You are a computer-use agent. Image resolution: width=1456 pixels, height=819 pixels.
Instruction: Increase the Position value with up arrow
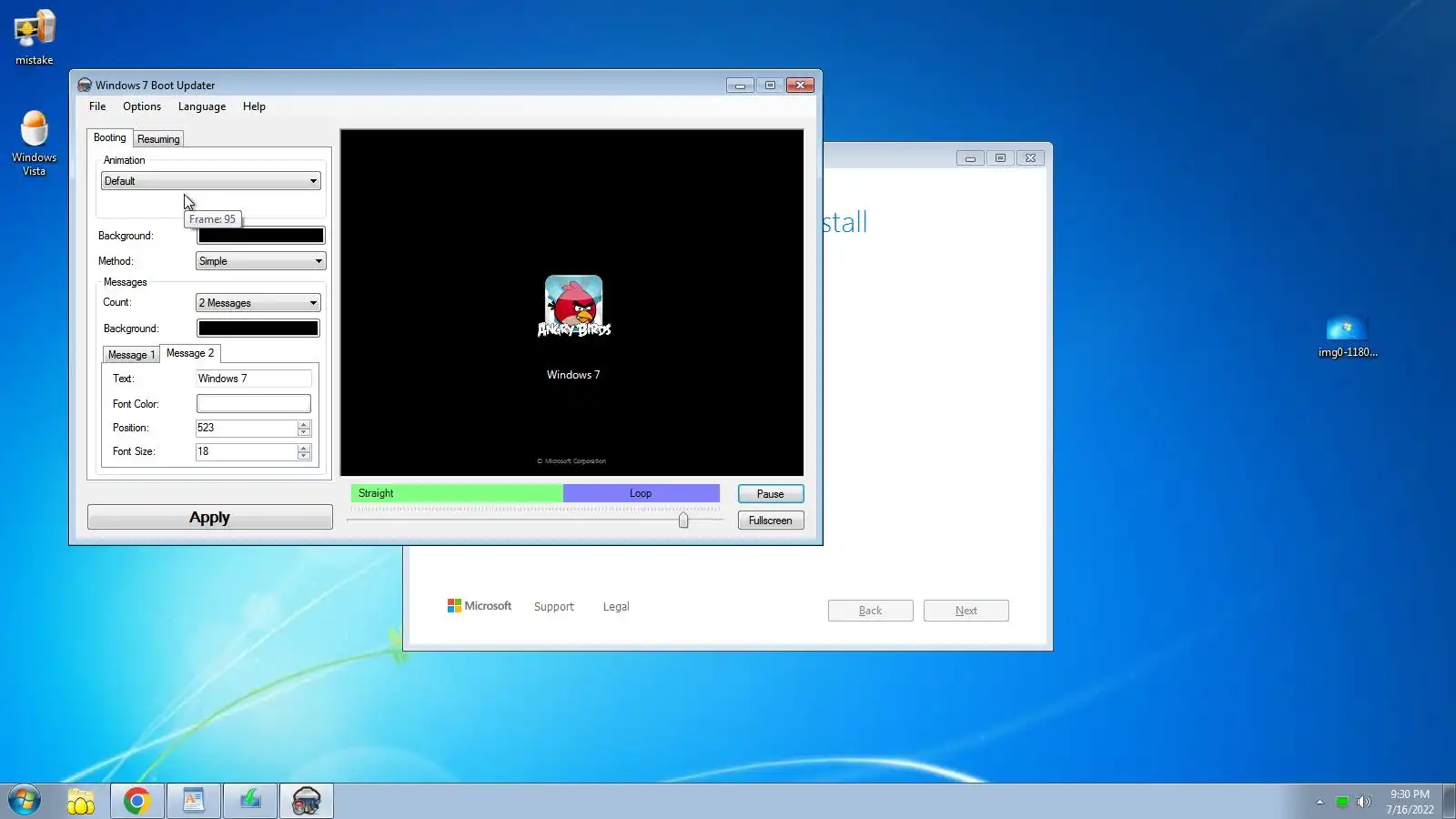pyautogui.click(x=304, y=424)
